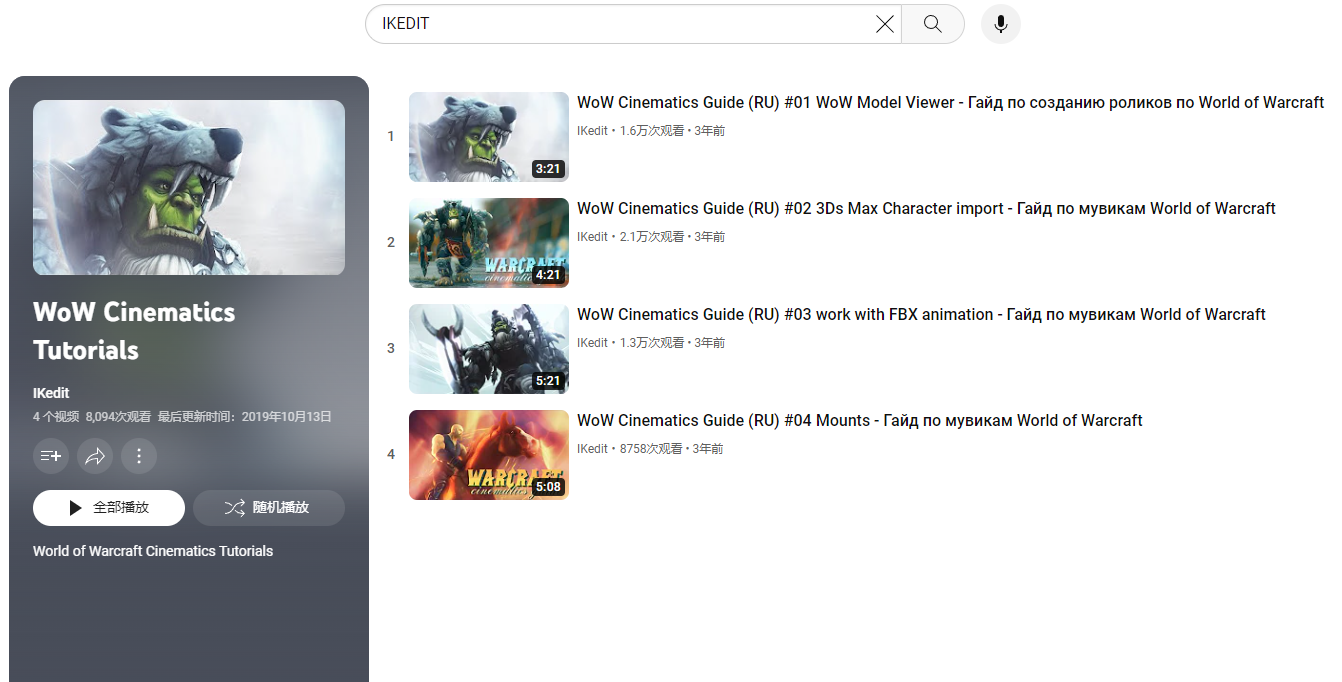Open title link for #02 3Ds Max Character import
Image resolution: width=1342 pixels, height=682 pixels.
pyautogui.click(x=925, y=208)
